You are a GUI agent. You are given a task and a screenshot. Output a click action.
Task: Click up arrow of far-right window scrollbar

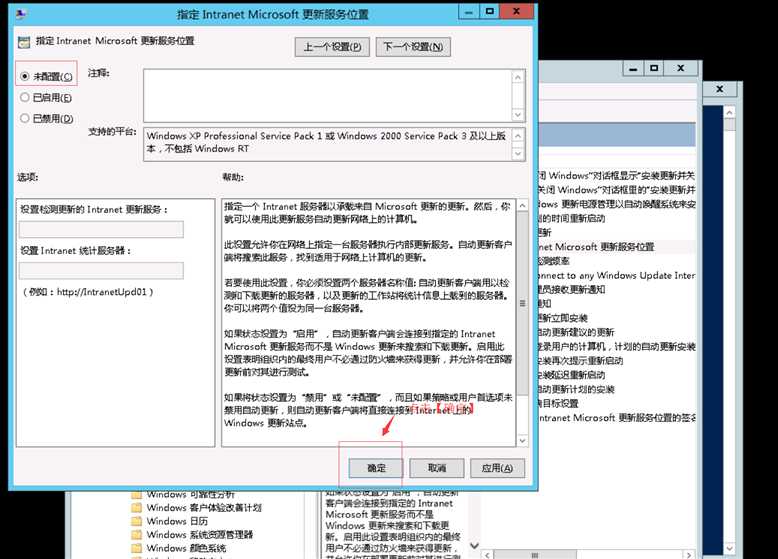pos(729,113)
